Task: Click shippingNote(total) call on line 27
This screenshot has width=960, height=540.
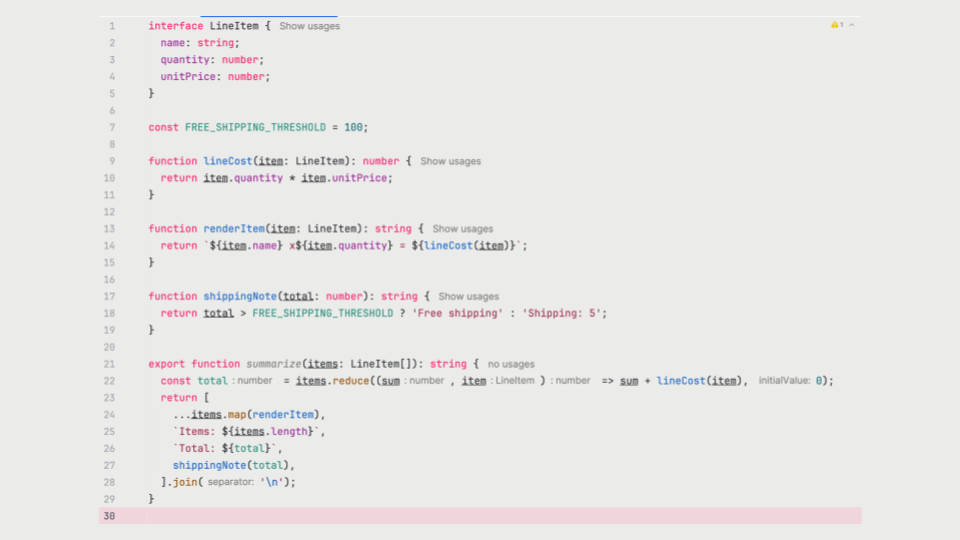Action: click(x=230, y=465)
